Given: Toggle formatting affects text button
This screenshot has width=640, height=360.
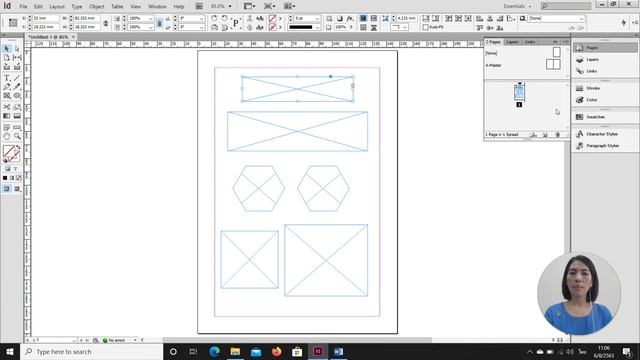Looking at the screenshot, I should coord(16,169).
